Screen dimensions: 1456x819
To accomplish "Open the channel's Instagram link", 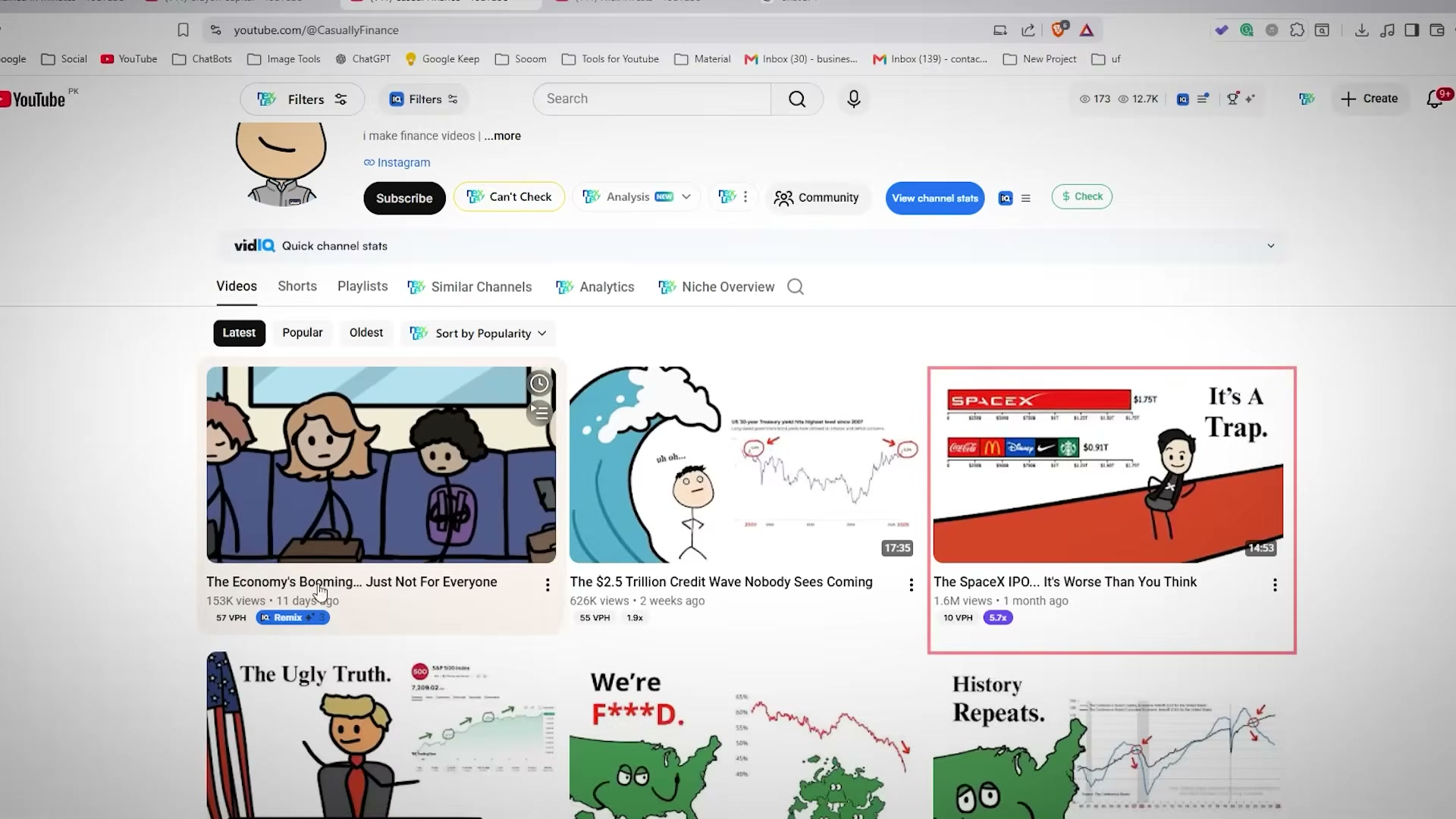I will (x=397, y=163).
